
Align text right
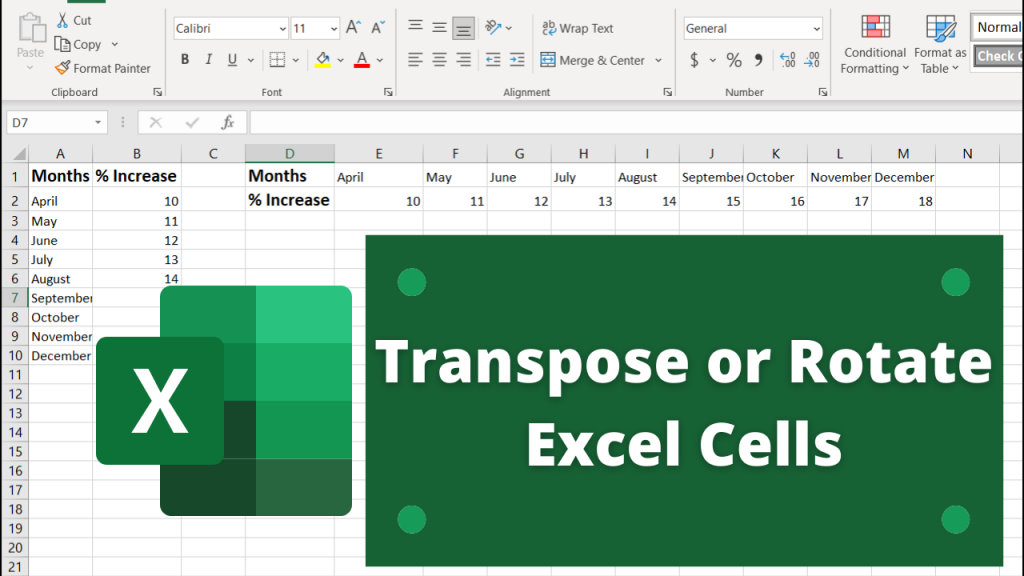point(463,60)
